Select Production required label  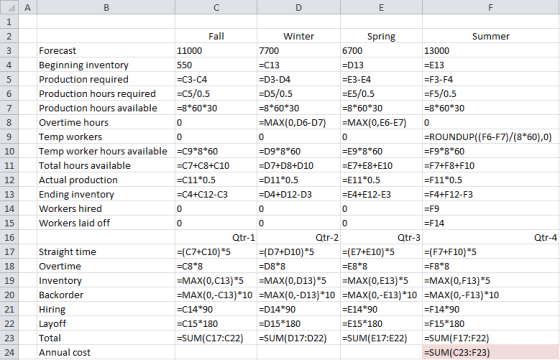click(106, 79)
